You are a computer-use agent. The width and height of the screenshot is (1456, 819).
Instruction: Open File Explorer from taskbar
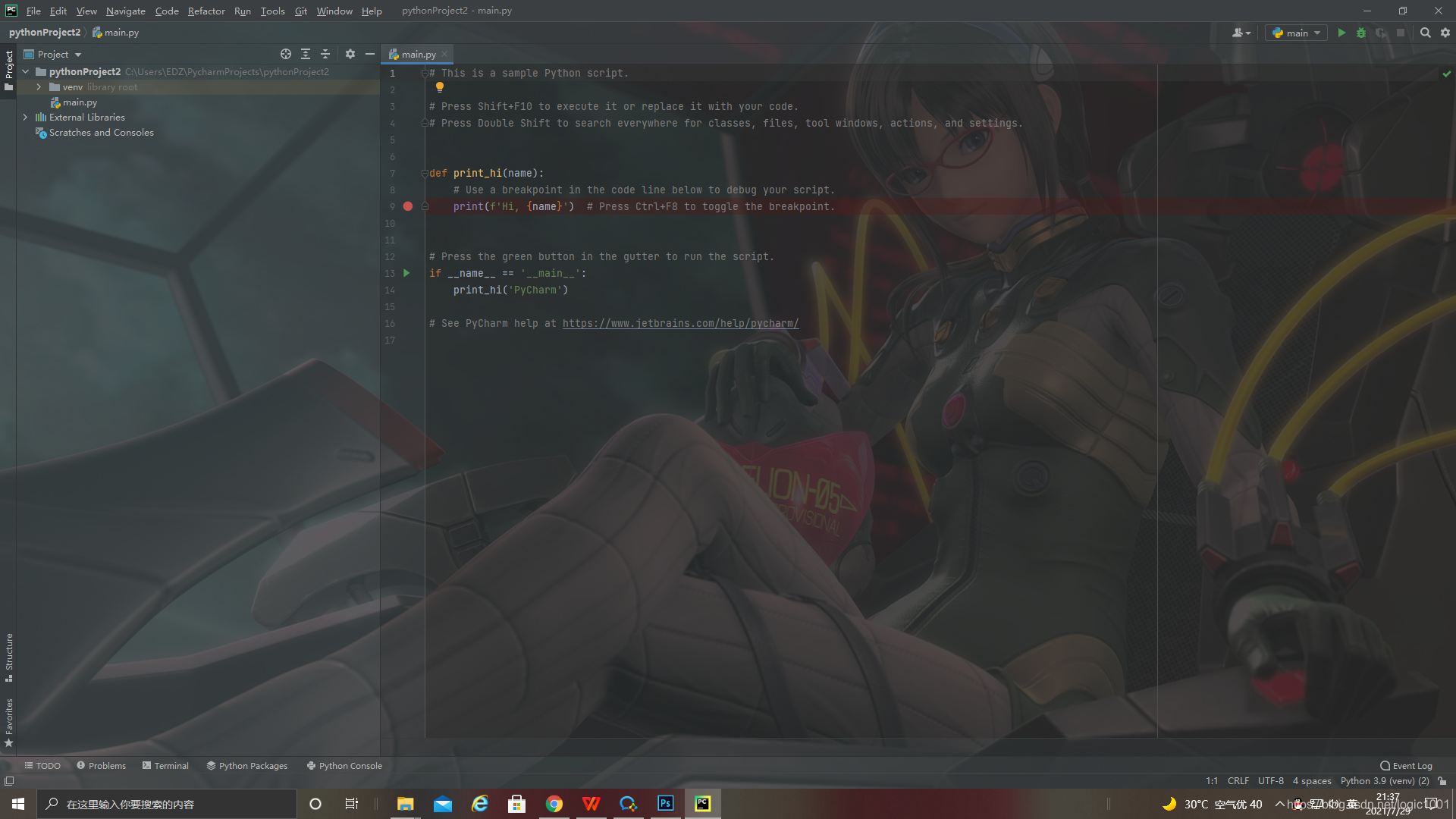click(406, 804)
